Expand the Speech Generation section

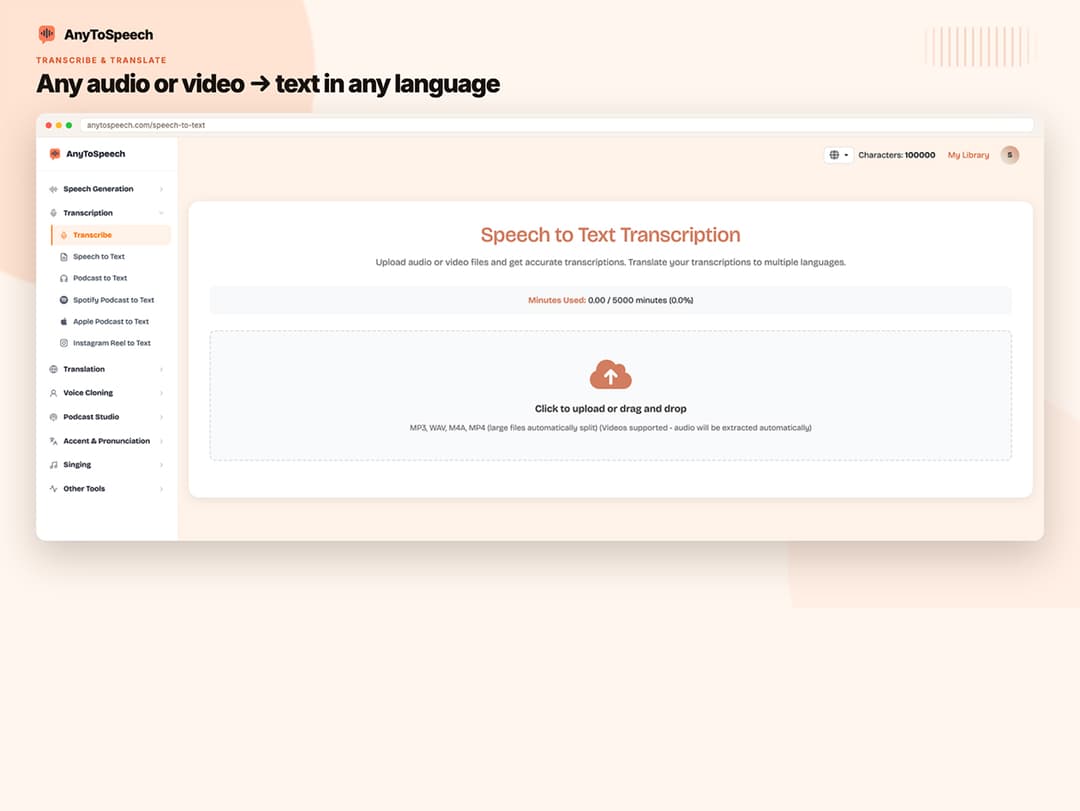(x=106, y=189)
